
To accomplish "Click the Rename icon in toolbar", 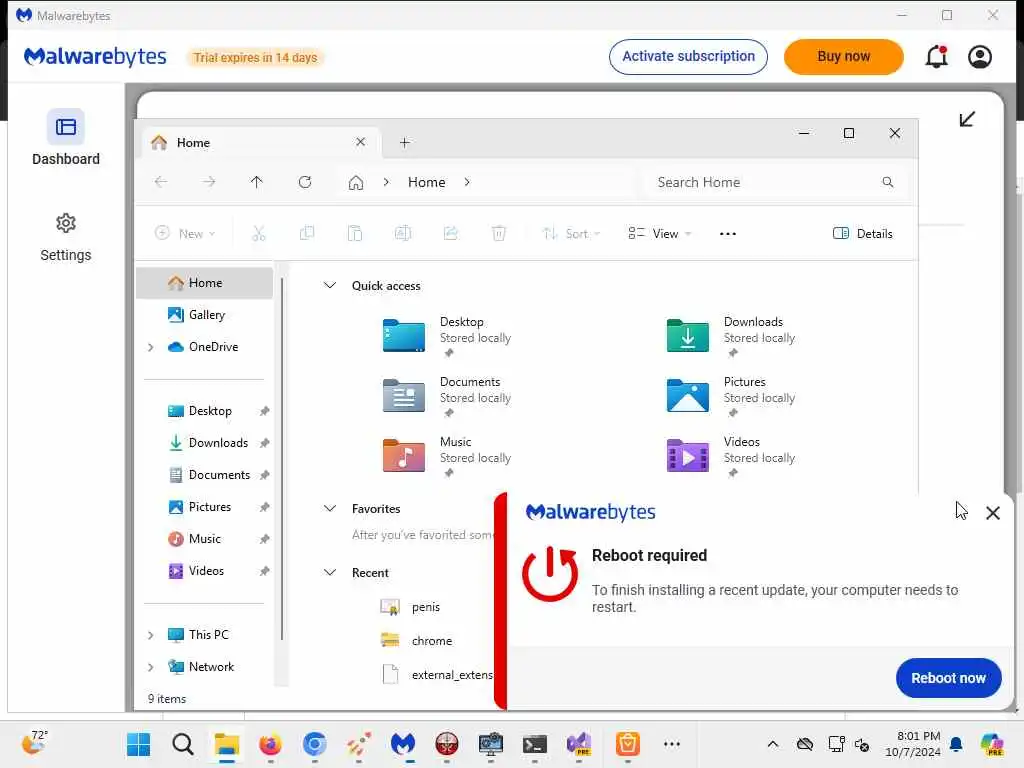I will click(403, 233).
